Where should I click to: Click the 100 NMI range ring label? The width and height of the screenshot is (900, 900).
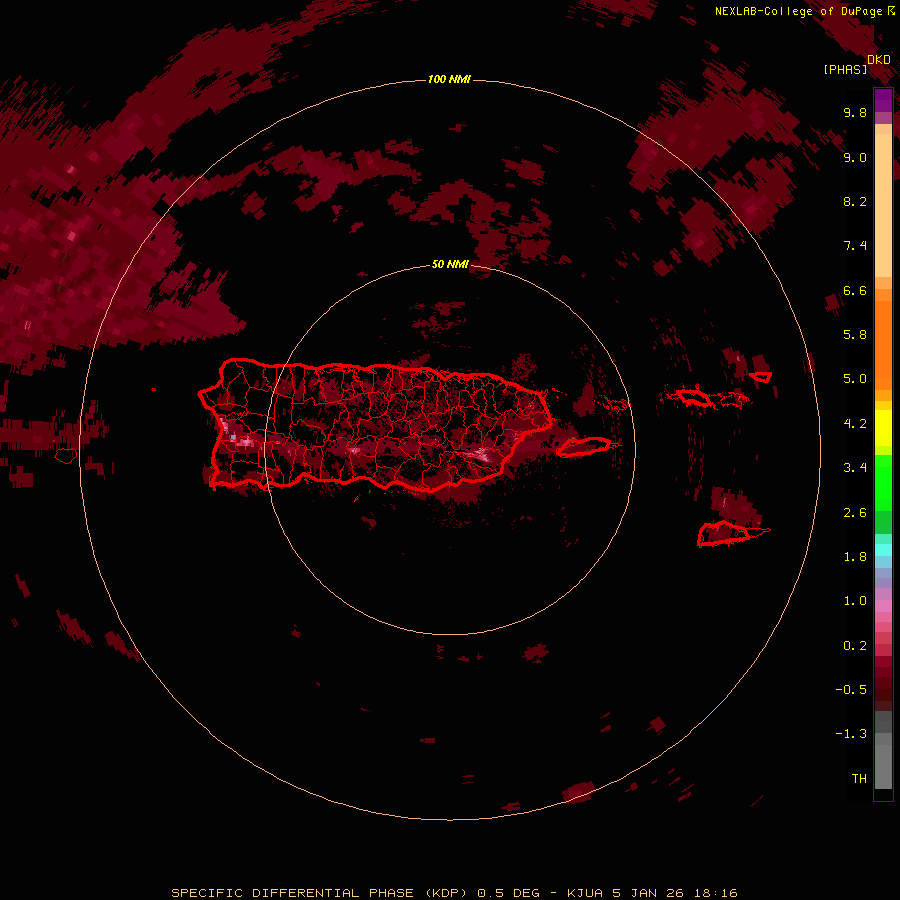pos(449,79)
